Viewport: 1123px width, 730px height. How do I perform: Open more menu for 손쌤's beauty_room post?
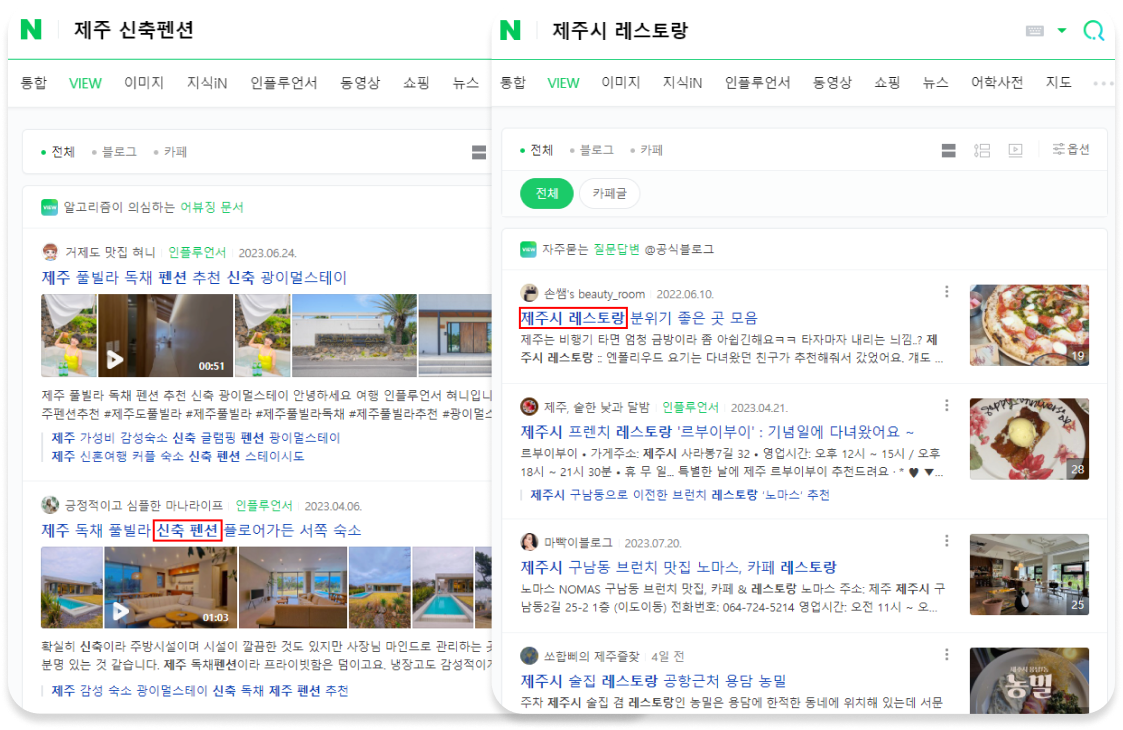pyautogui.click(x=946, y=292)
